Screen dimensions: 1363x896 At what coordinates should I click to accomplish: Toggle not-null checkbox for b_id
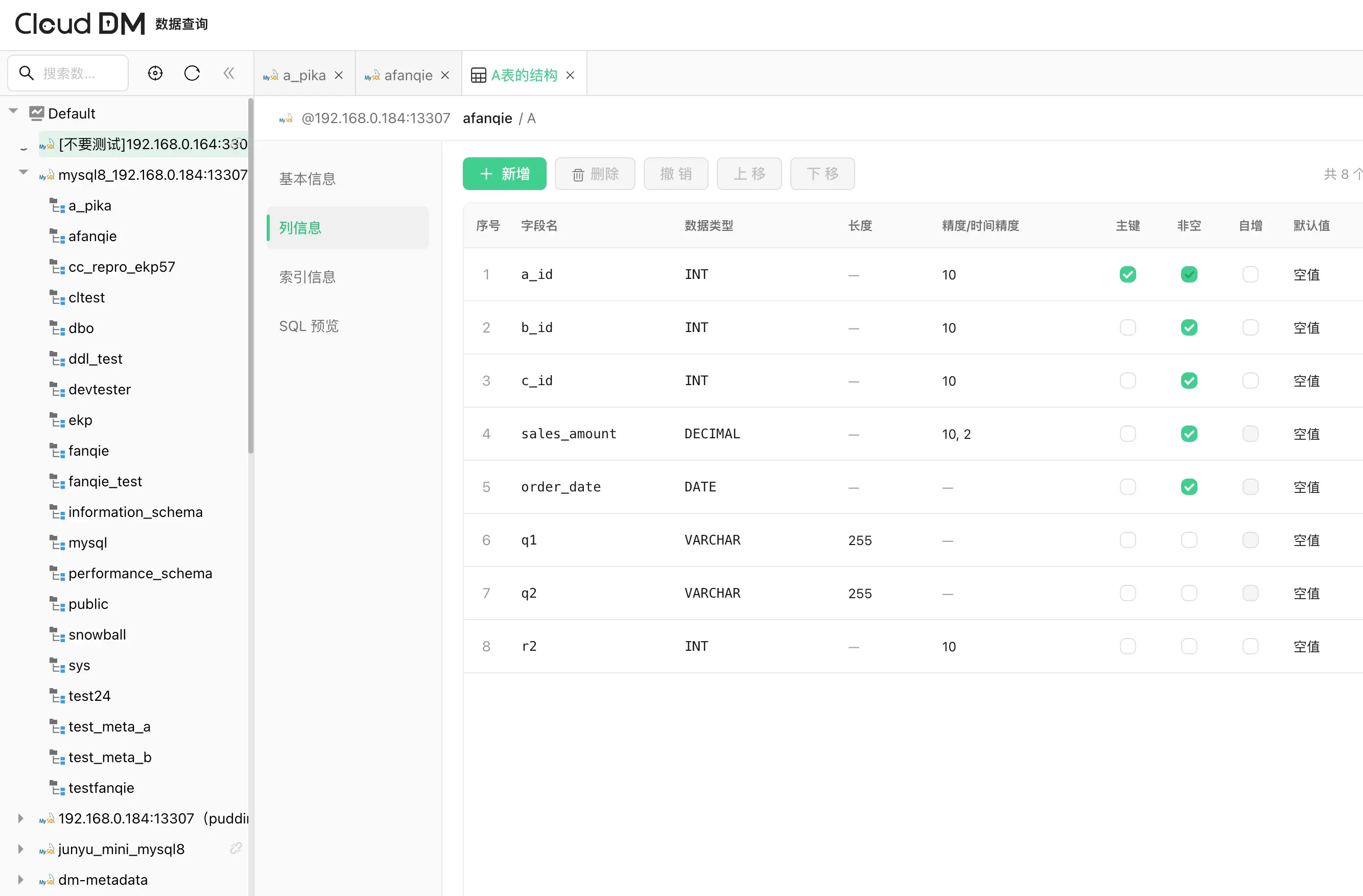click(x=1189, y=327)
